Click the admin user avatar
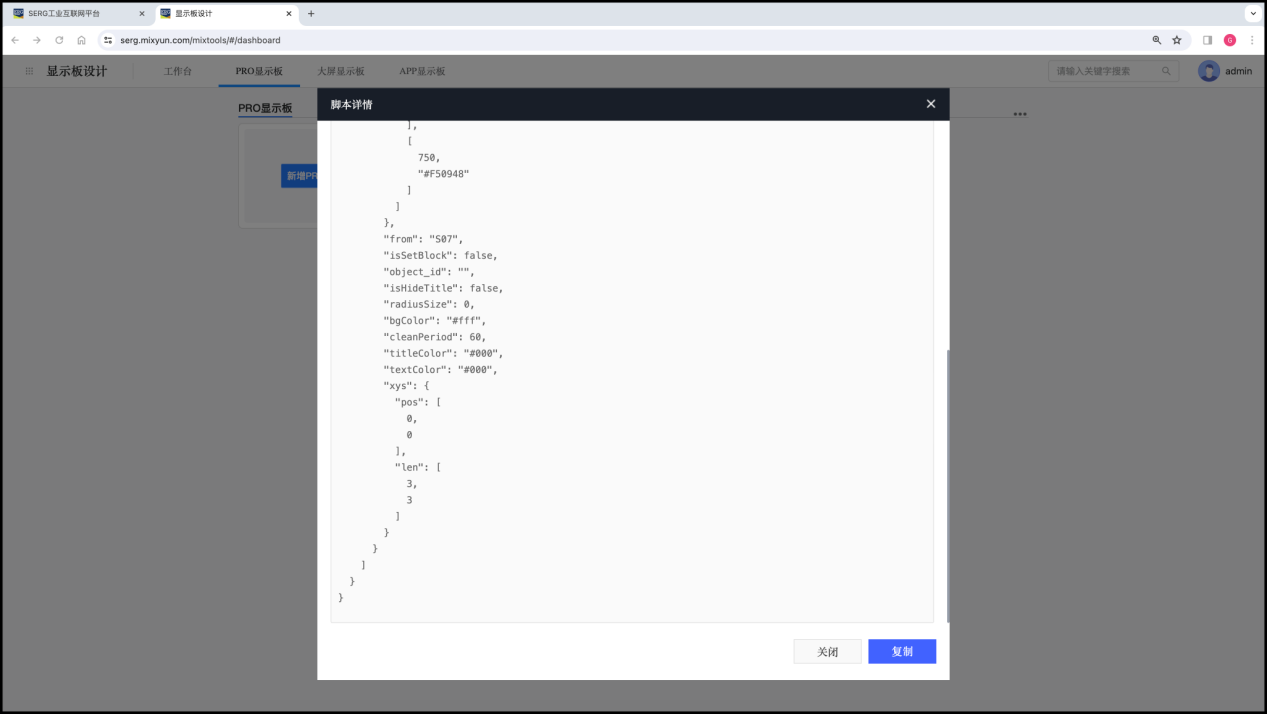This screenshot has height=714, width=1267. 1208,71
